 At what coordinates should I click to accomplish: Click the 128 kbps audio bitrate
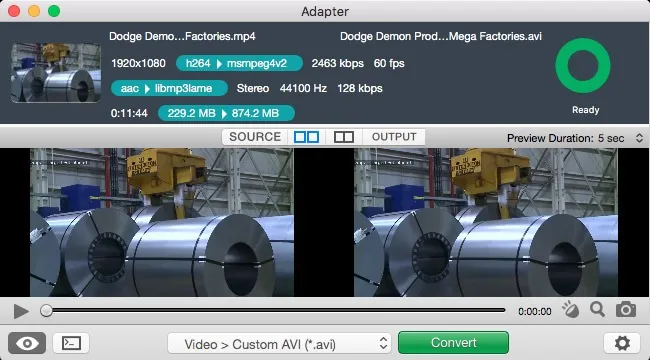click(359, 88)
